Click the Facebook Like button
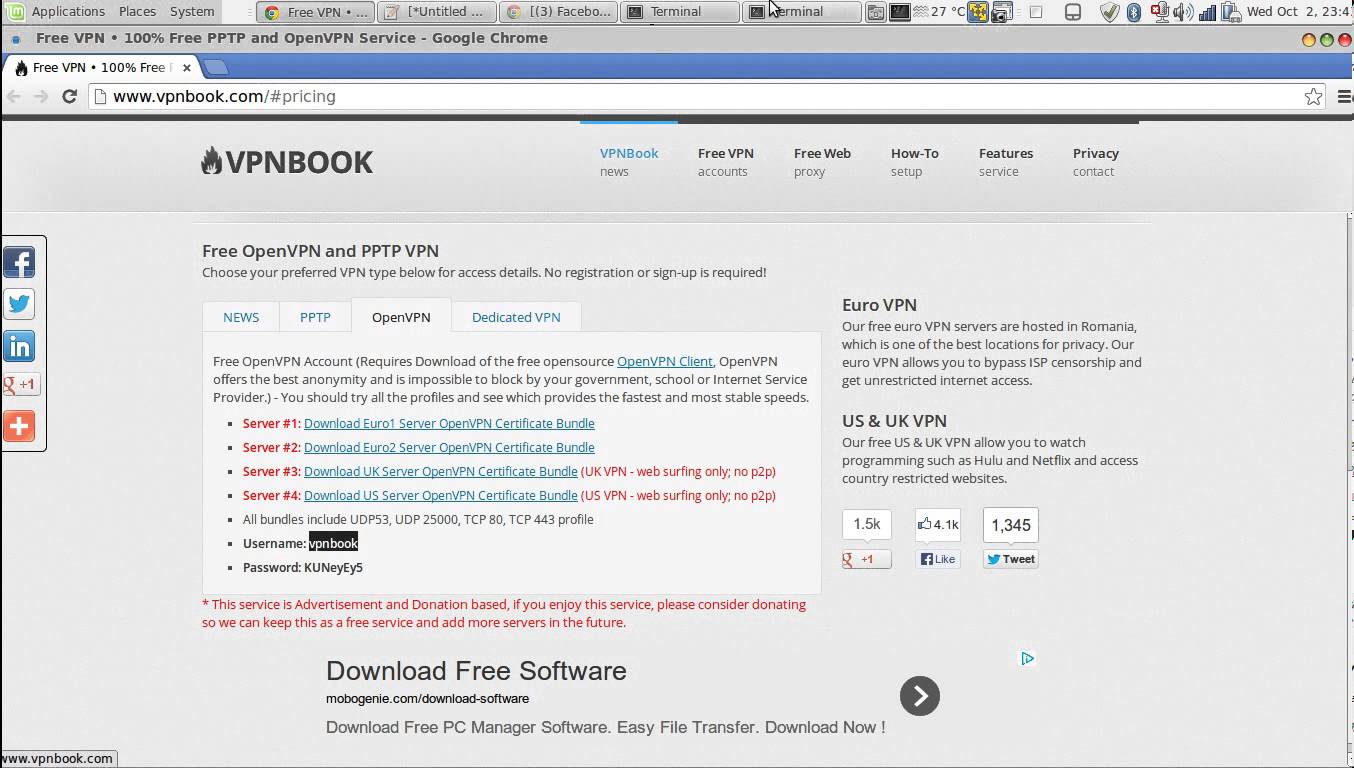Viewport: 1354px width, 768px height. pos(938,559)
